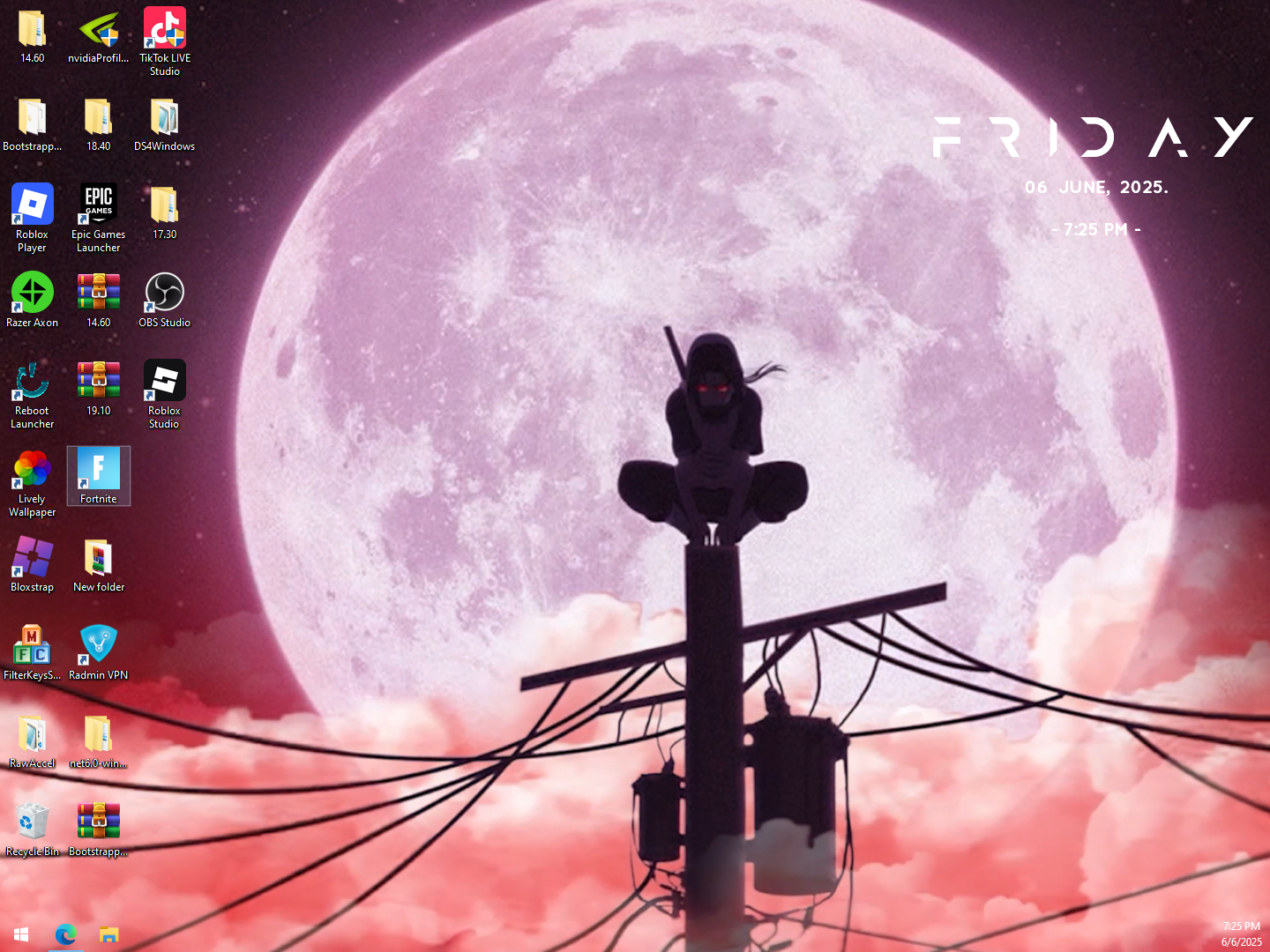1270x952 pixels.
Task: Select the Fortnite shortcut
Action: point(99,476)
